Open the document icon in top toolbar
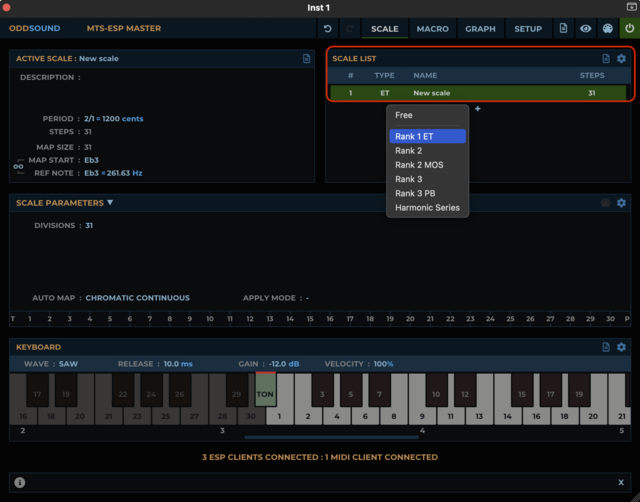The image size is (640, 502). [563, 28]
